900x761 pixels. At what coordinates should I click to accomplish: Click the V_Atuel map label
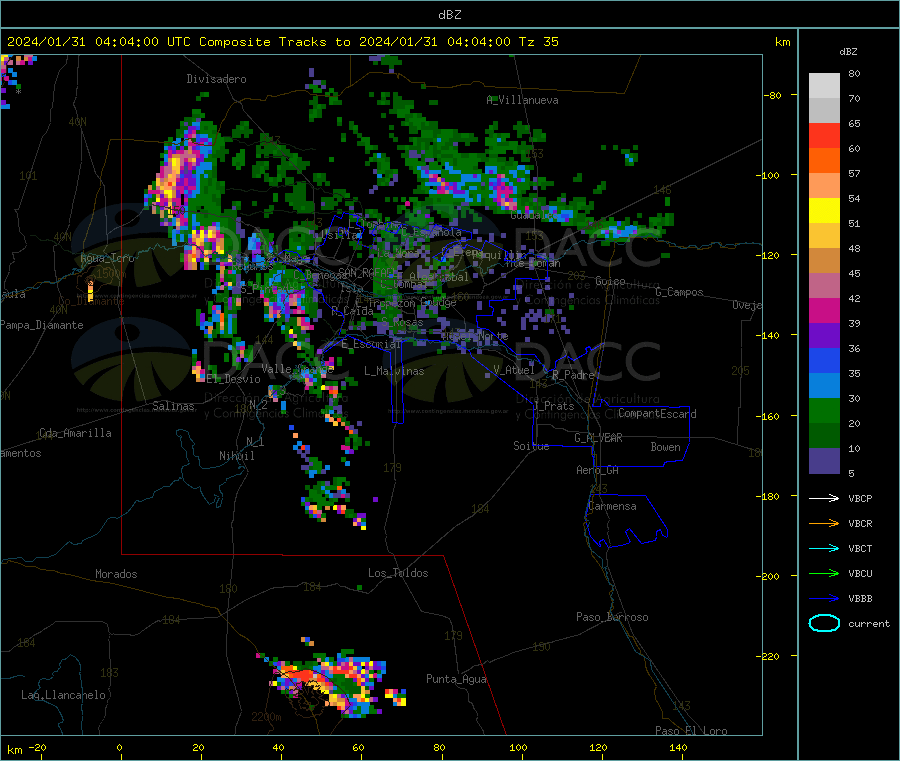(x=514, y=370)
